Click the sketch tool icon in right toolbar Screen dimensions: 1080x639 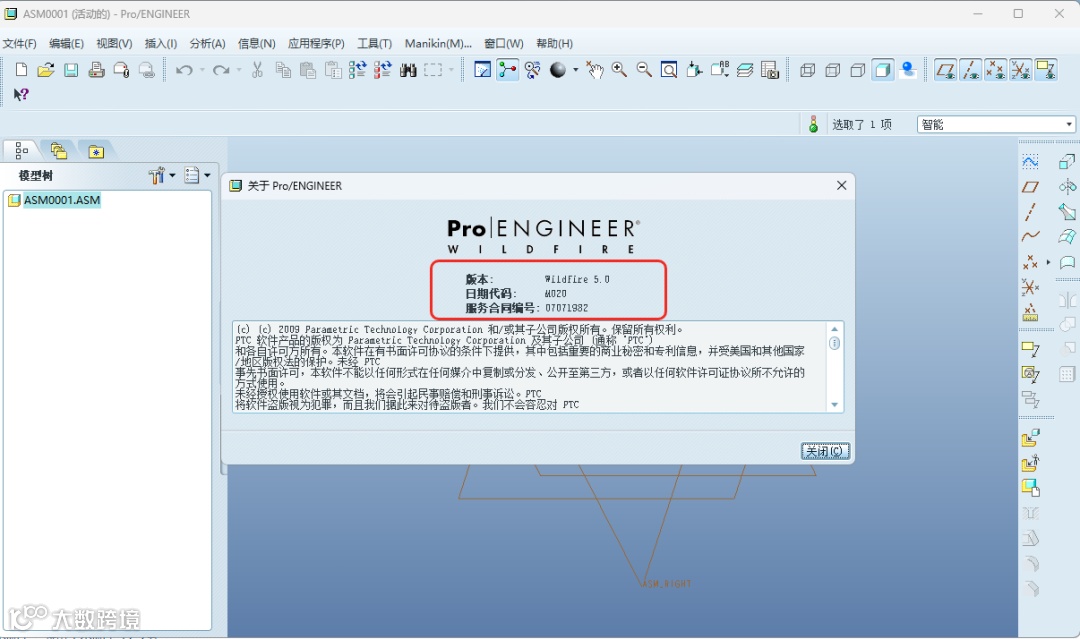tap(1030, 162)
